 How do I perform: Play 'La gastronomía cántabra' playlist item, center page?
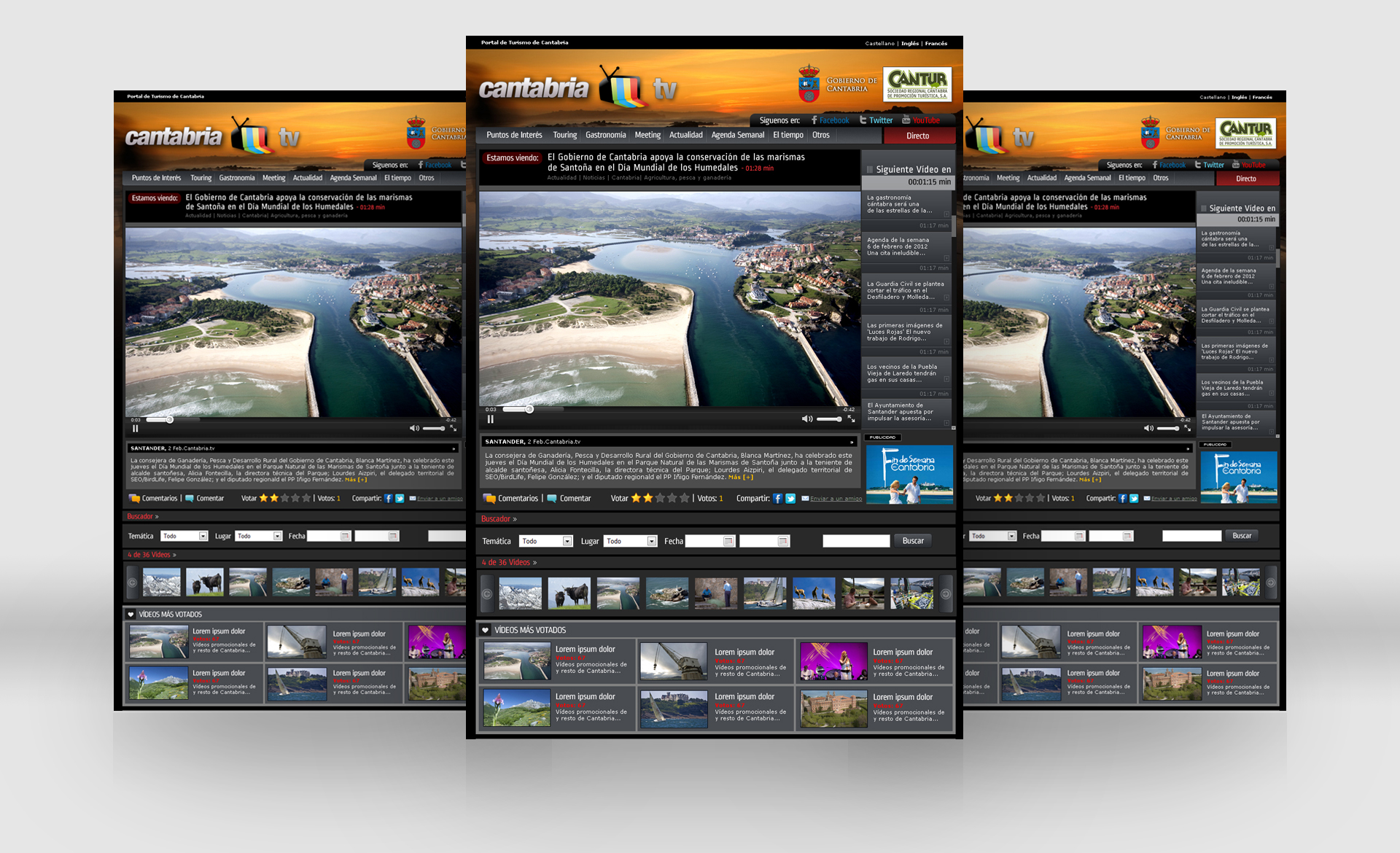tap(907, 210)
